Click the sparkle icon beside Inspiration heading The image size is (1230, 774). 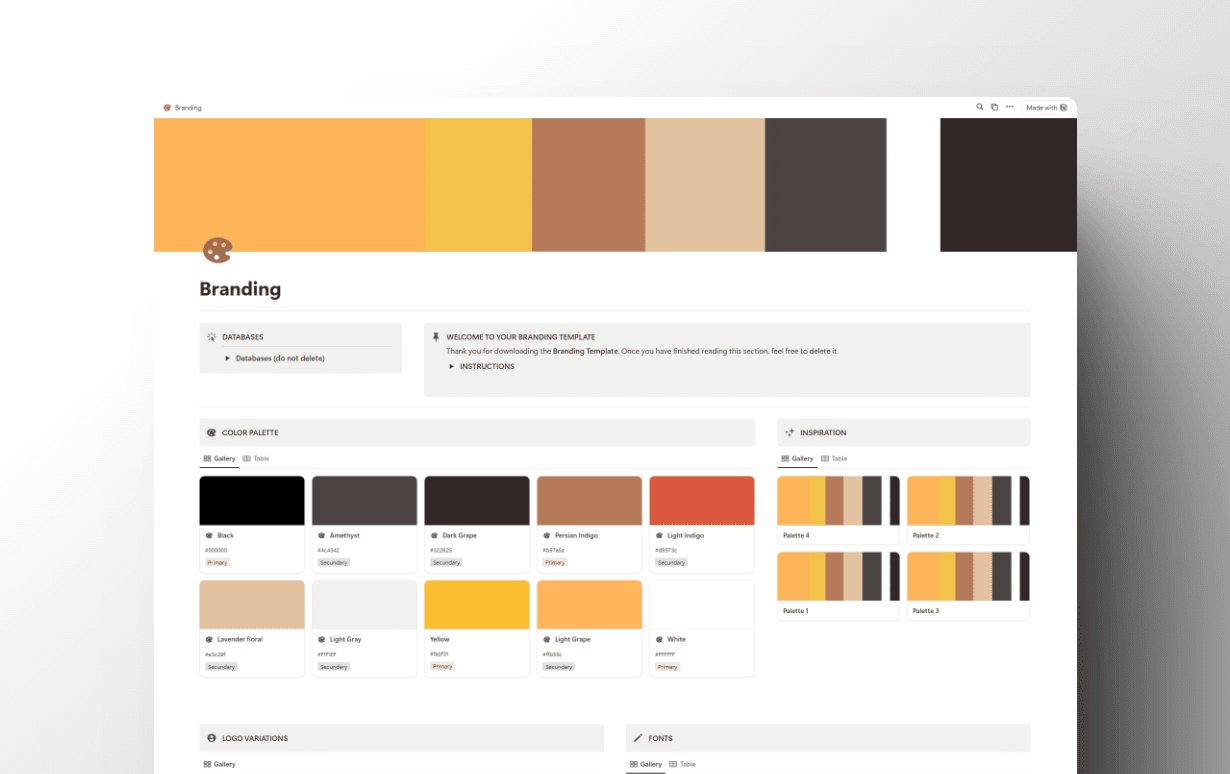(789, 433)
